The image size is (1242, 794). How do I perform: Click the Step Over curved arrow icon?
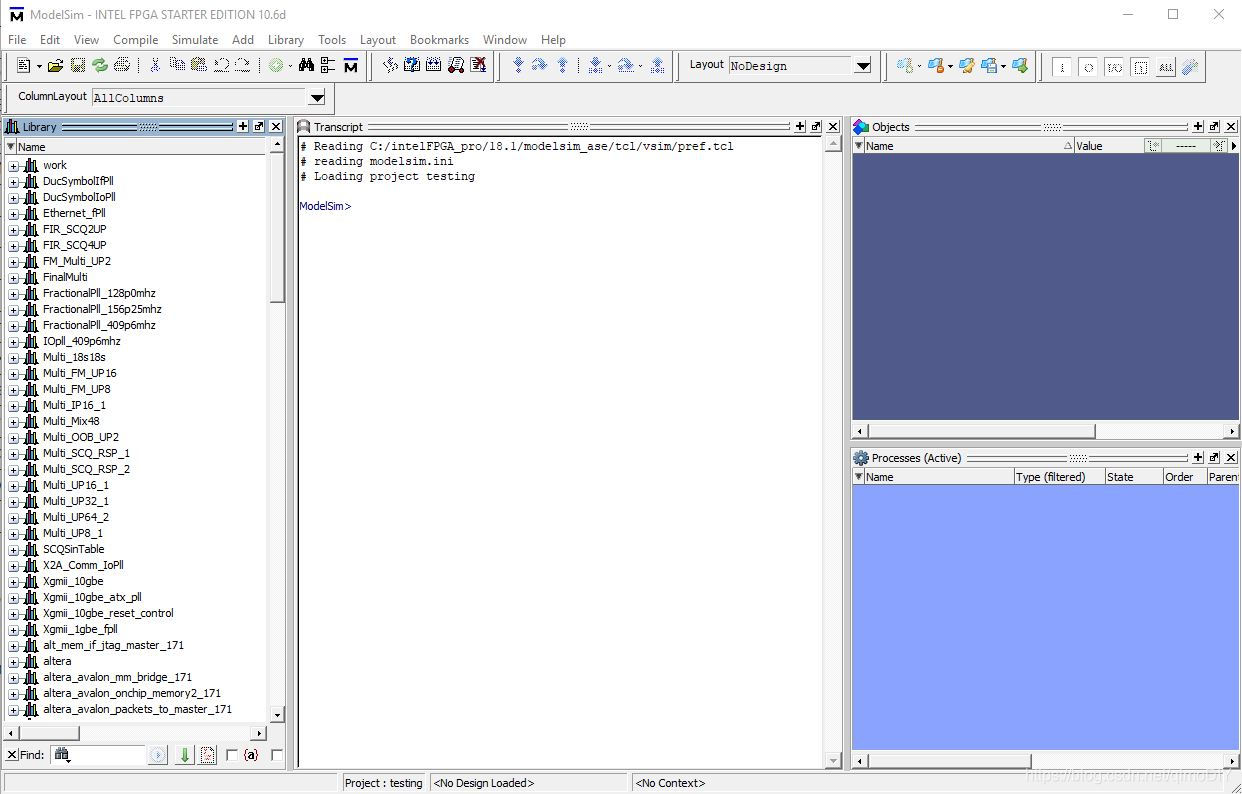tap(540, 65)
